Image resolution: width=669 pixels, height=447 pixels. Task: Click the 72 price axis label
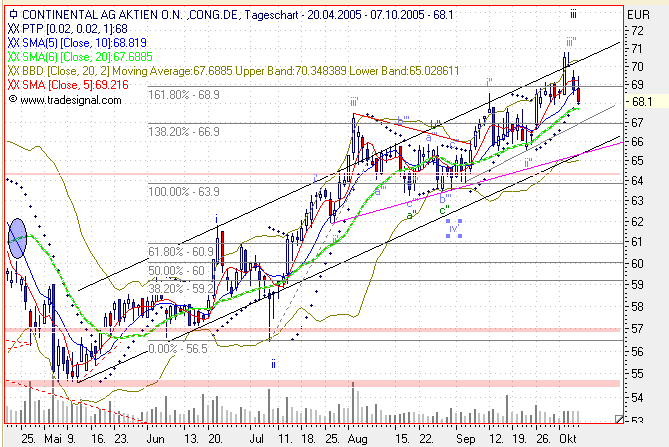637,31
